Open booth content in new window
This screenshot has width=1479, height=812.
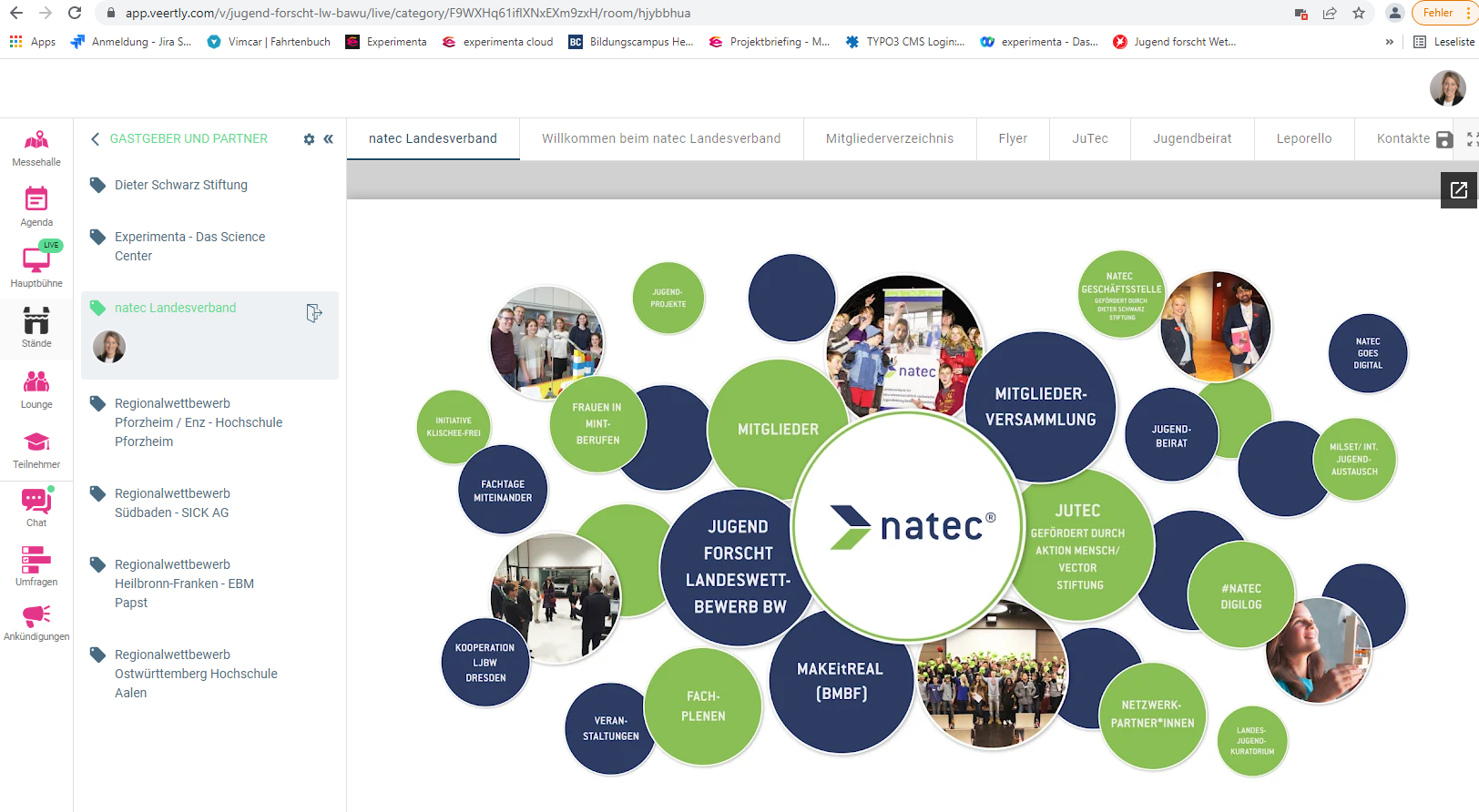coord(1458,190)
